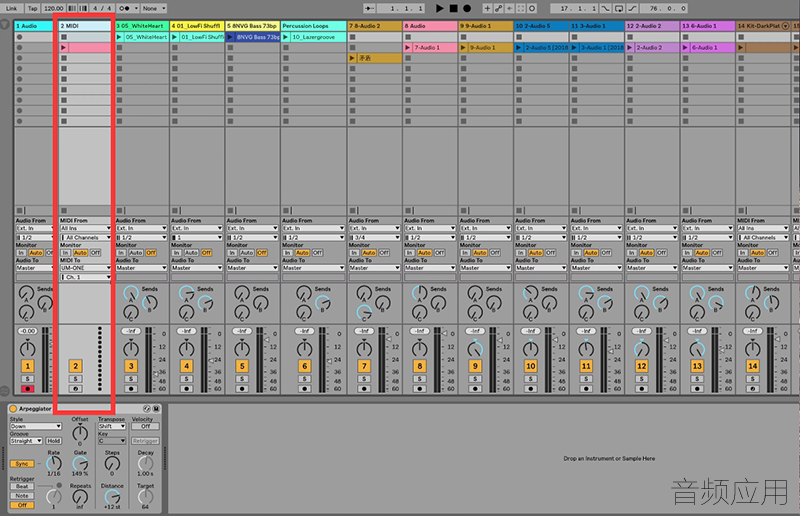800x516 pixels.
Task: Click the 120.00 tempo field
Action: click(54, 8)
